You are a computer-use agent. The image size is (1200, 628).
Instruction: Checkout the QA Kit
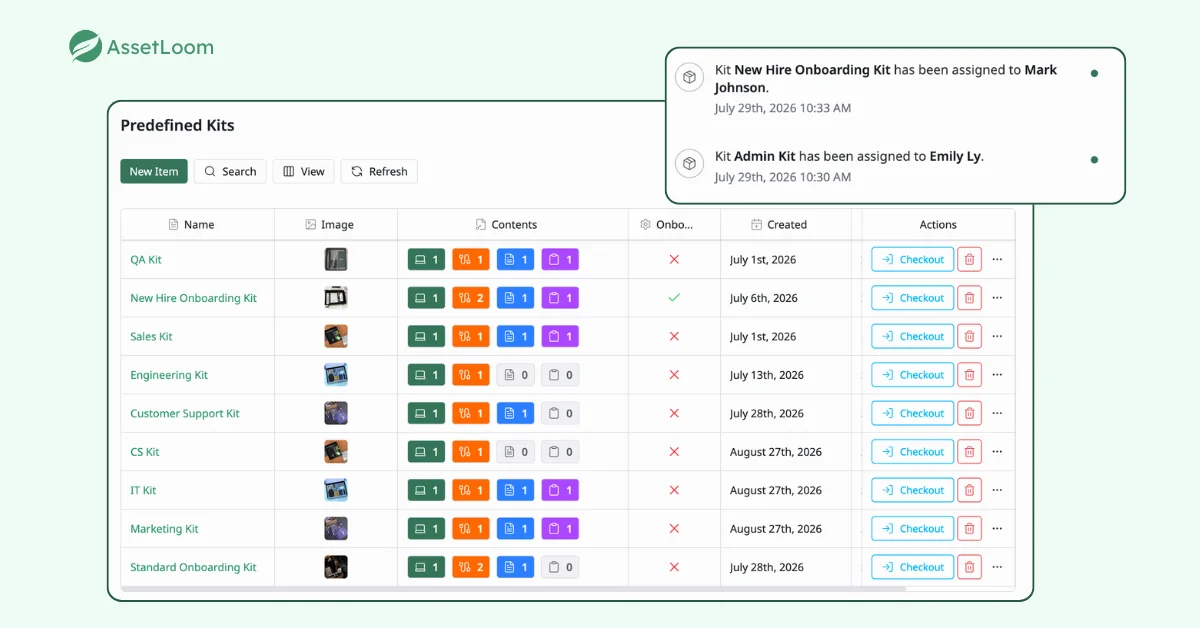tap(912, 260)
